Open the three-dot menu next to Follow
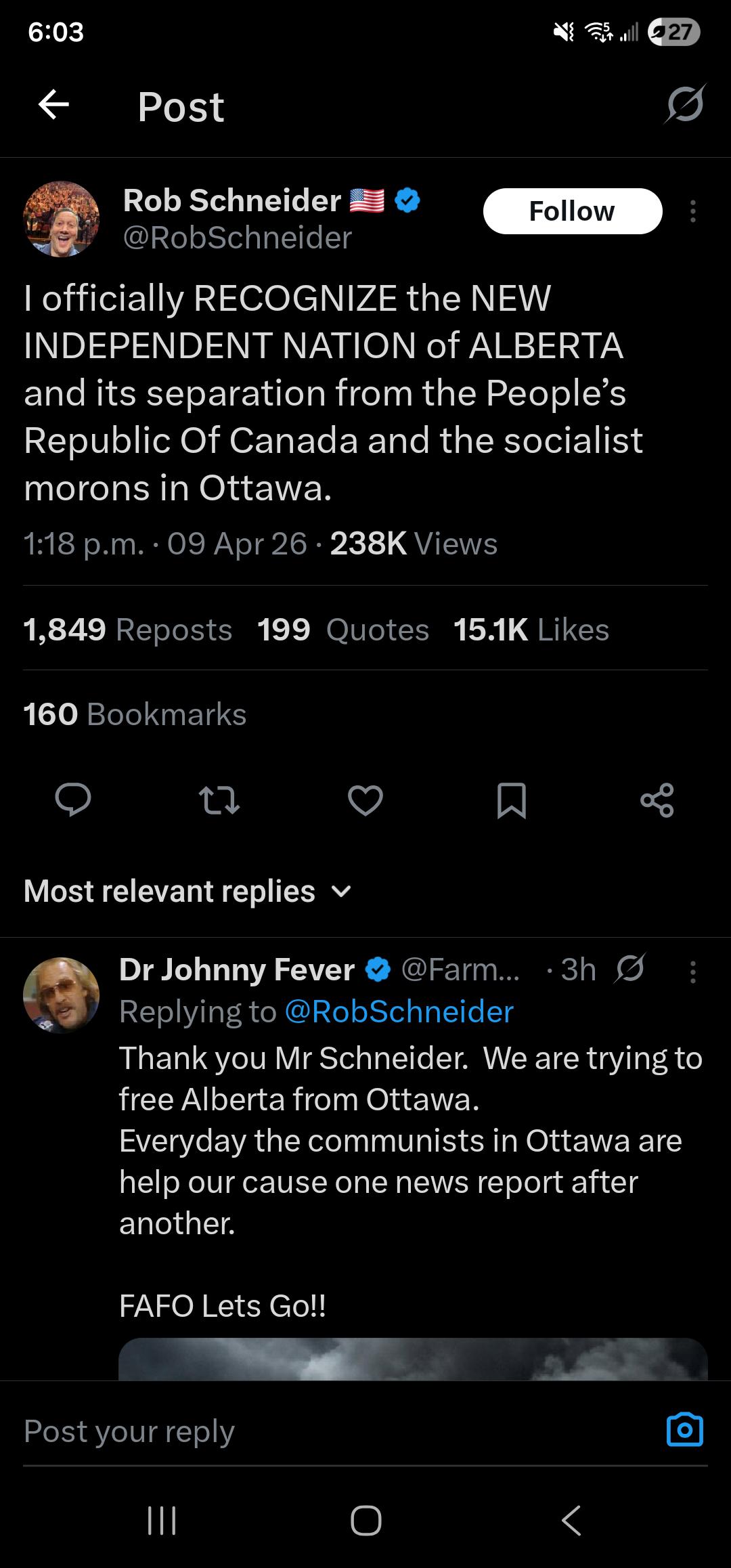 692,211
